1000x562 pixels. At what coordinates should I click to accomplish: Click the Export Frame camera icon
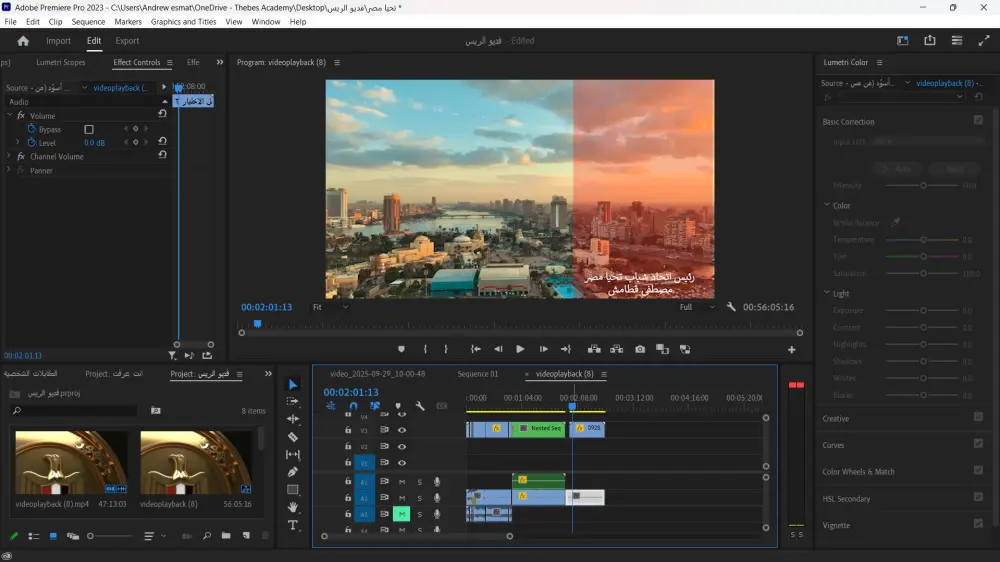[x=640, y=349]
